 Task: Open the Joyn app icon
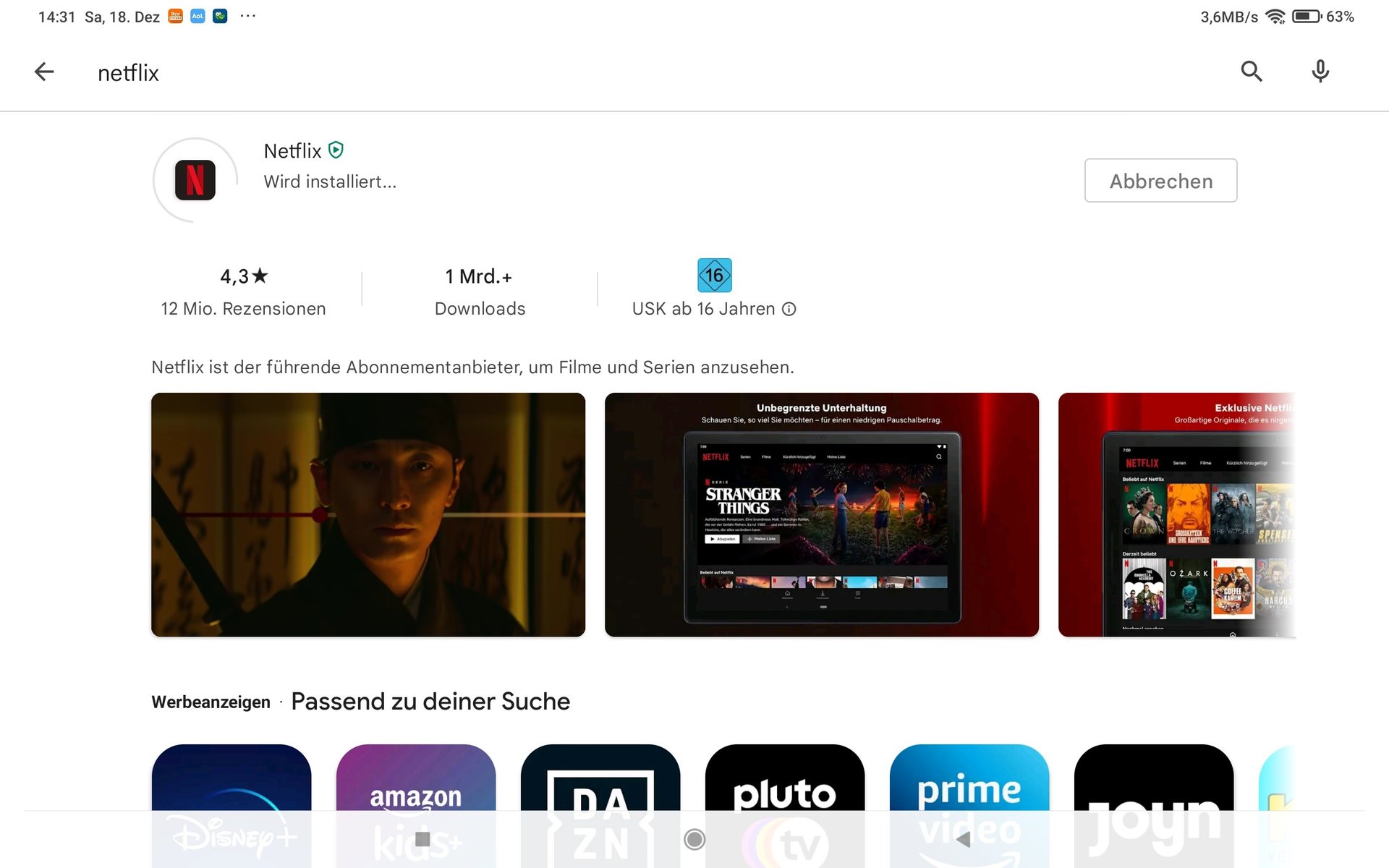pyautogui.click(x=1154, y=806)
